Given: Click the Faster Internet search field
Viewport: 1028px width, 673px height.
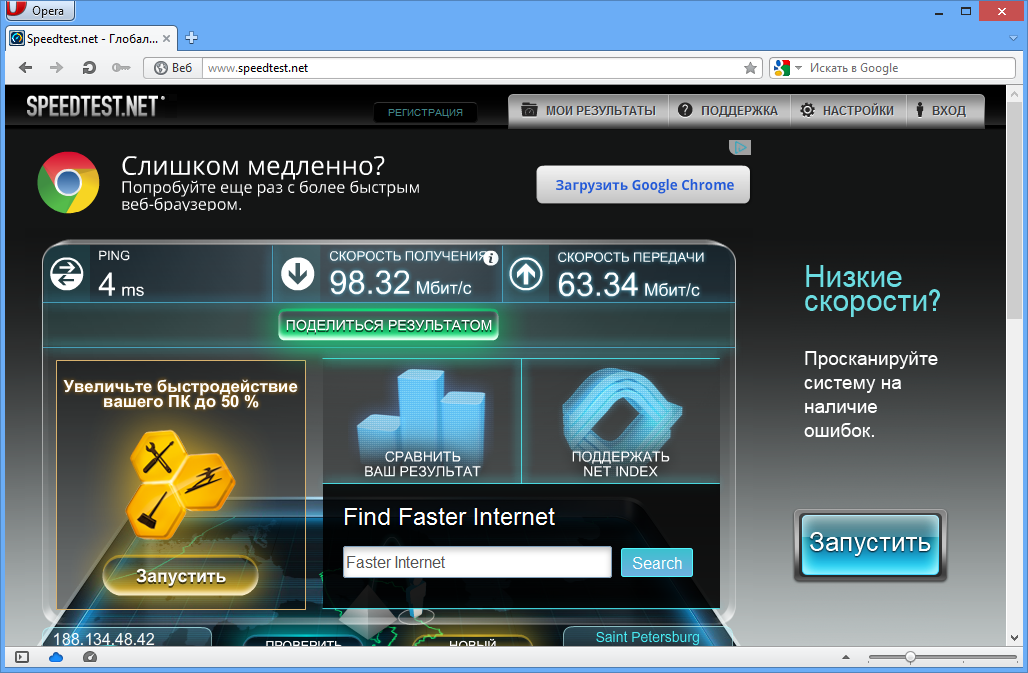Looking at the screenshot, I should (x=477, y=562).
